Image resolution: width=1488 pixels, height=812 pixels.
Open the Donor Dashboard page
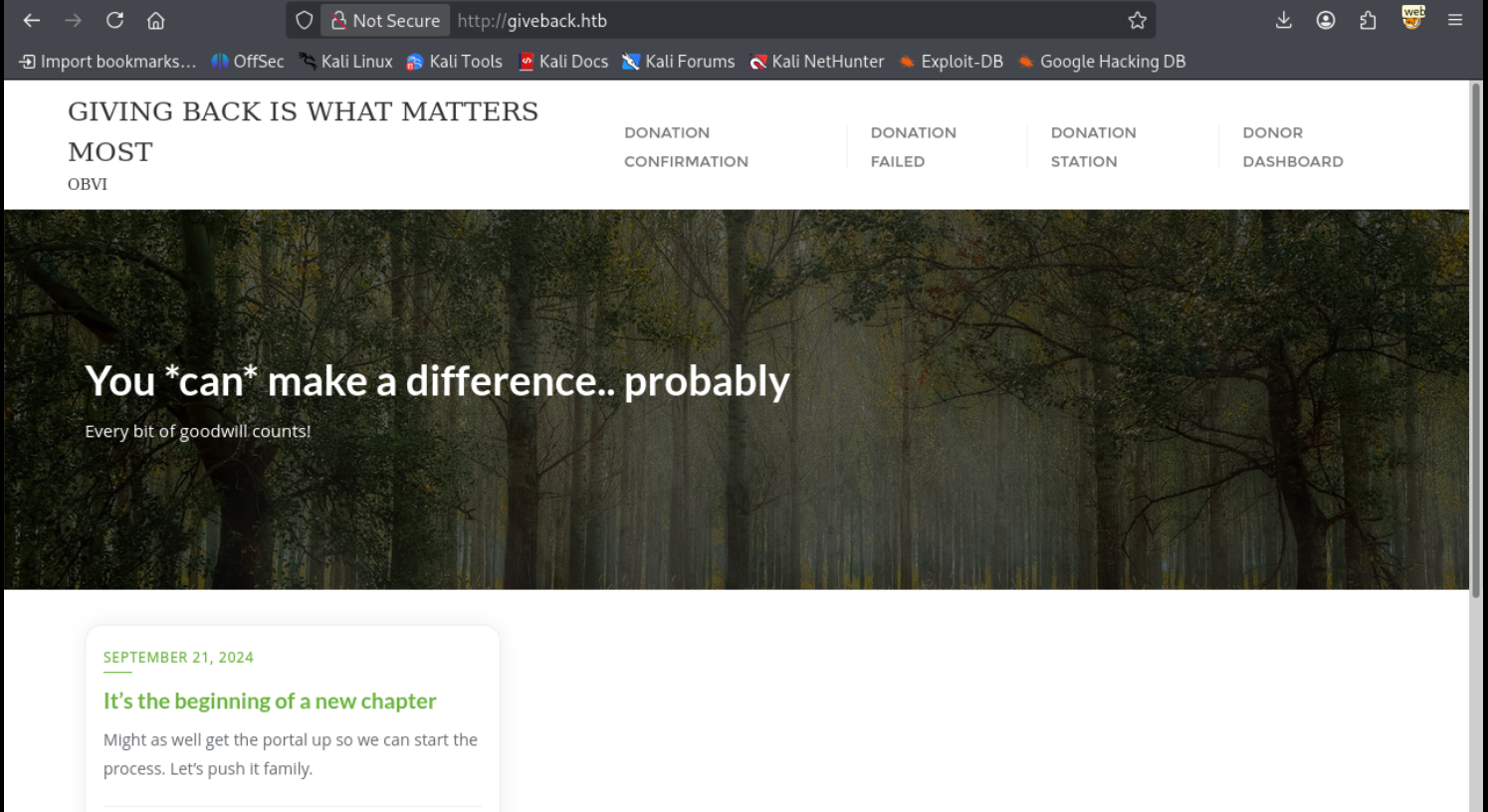[1292, 146]
